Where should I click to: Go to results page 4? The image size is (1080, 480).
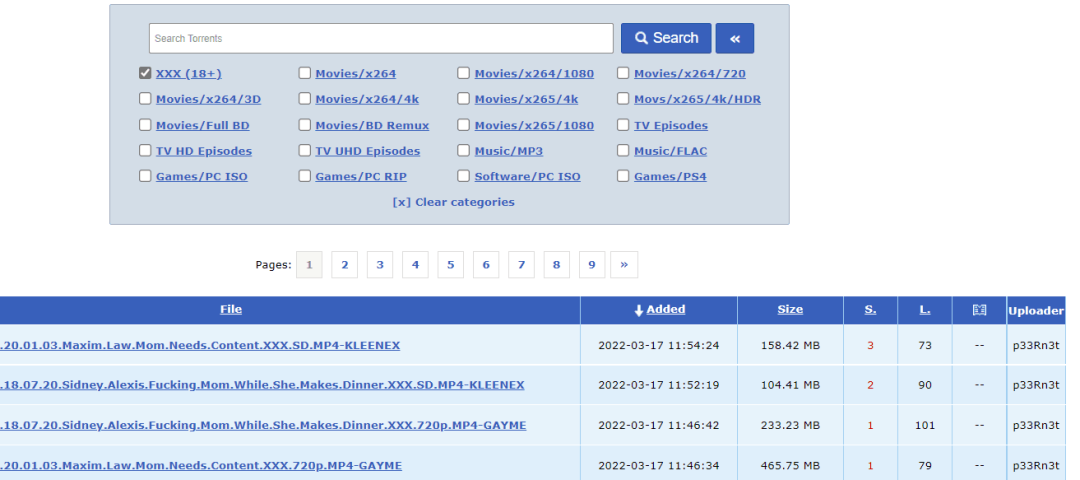[x=415, y=264]
